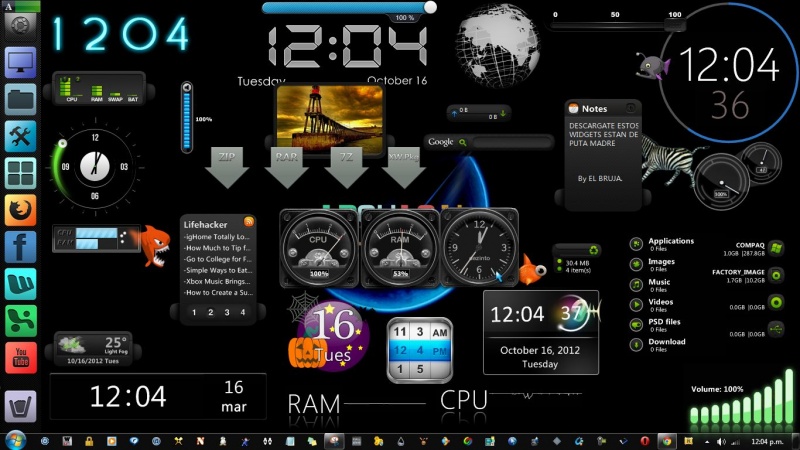The height and width of the screenshot is (450, 800).
Task: Click "October 16, 2012" date text
Action: click(540, 350)
